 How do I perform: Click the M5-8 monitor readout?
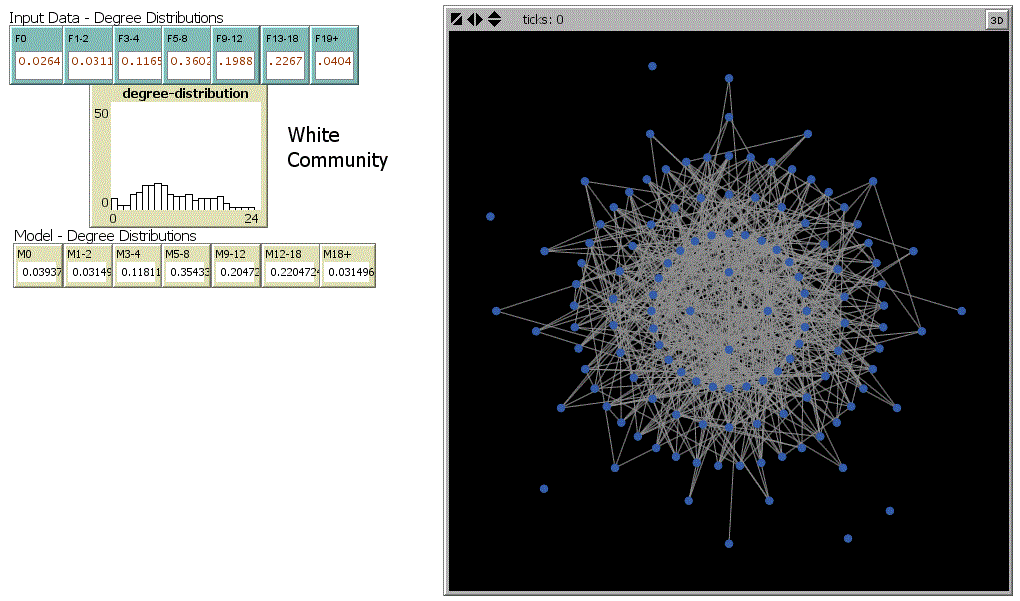(x=187, y=272)
